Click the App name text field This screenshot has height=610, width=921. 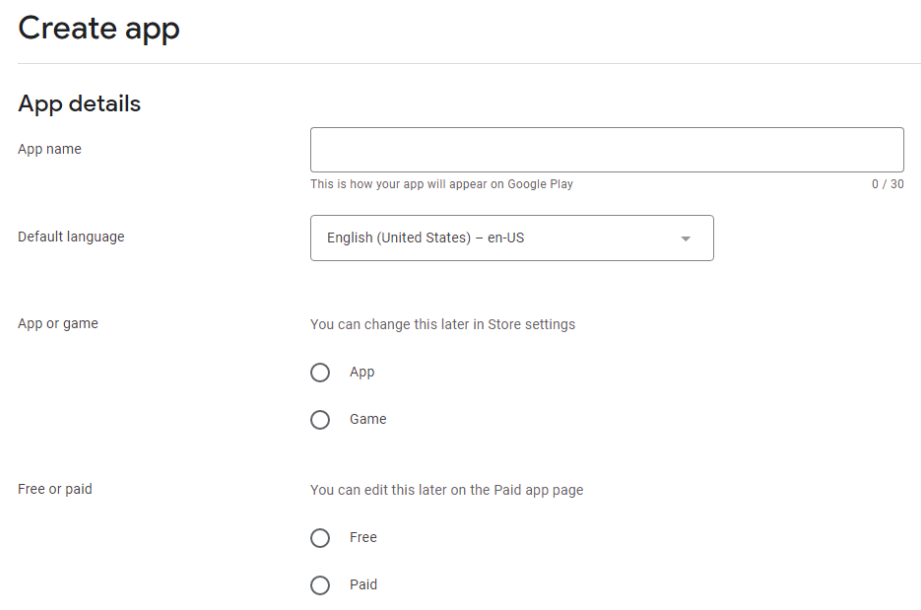(607, 150)
